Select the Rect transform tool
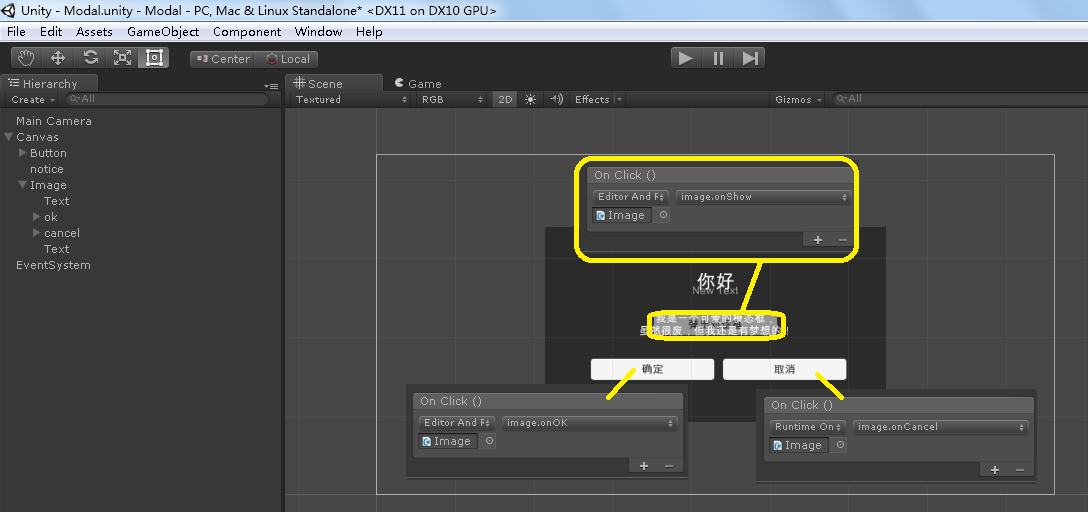The height and width of the screenshot is (512, 1088). tap(153, 58)
